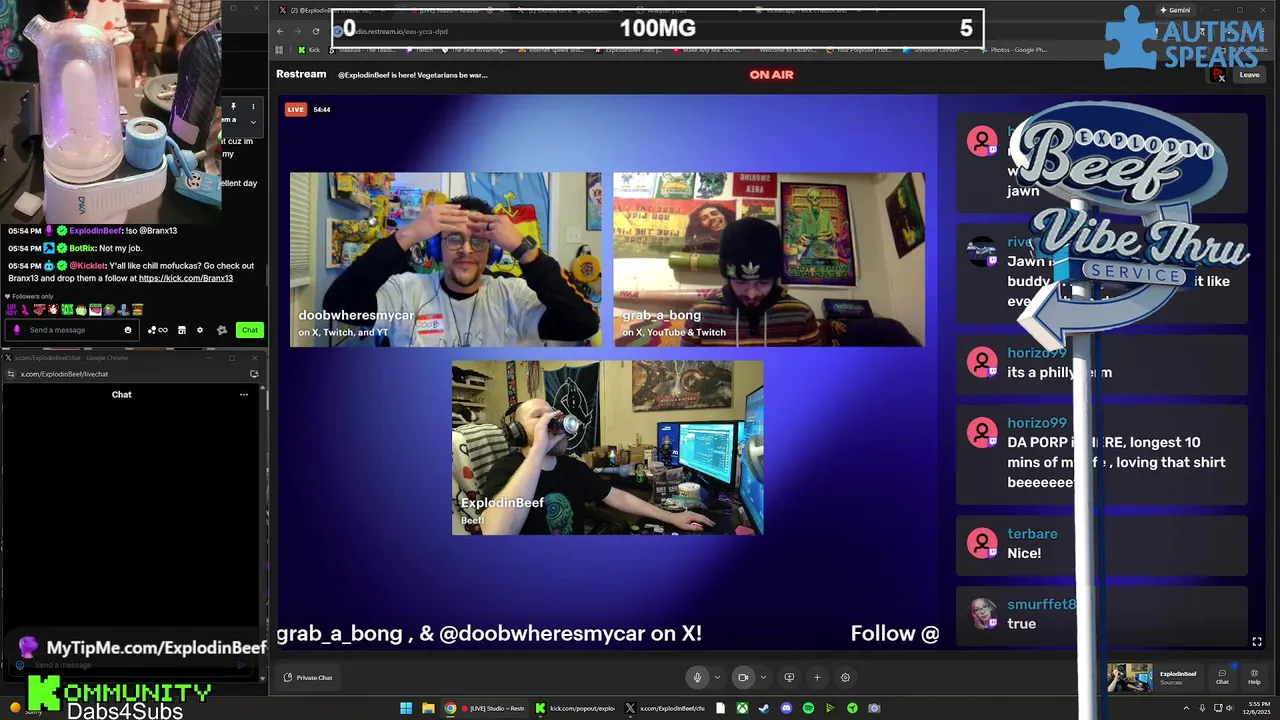
Task: Open the Restream Help button
Action: click(1254, 677)
